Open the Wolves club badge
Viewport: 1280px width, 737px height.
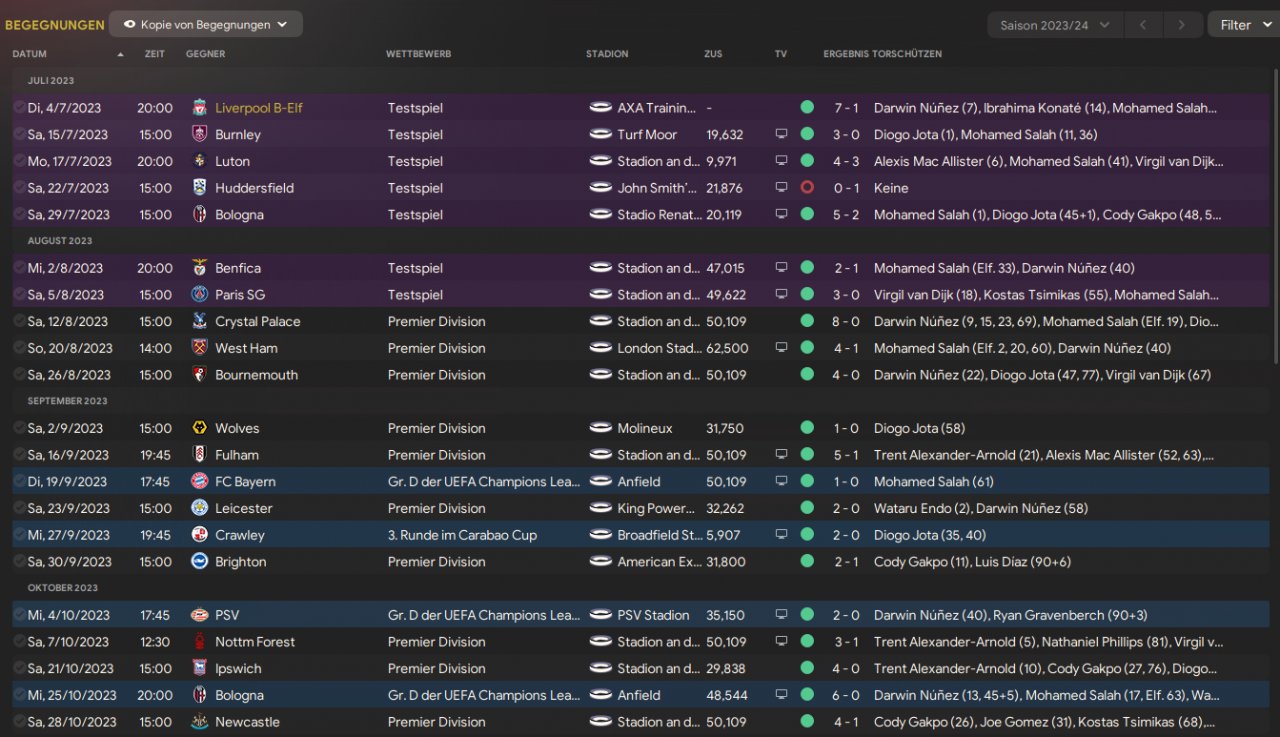(200, 428)
